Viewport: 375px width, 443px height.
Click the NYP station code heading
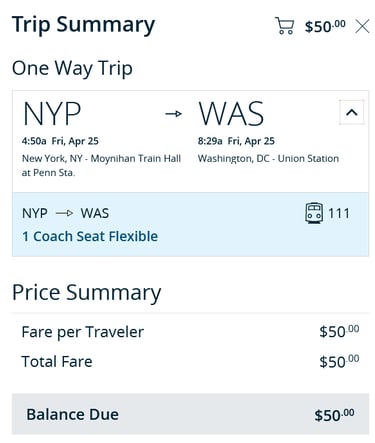coord(52,113)
